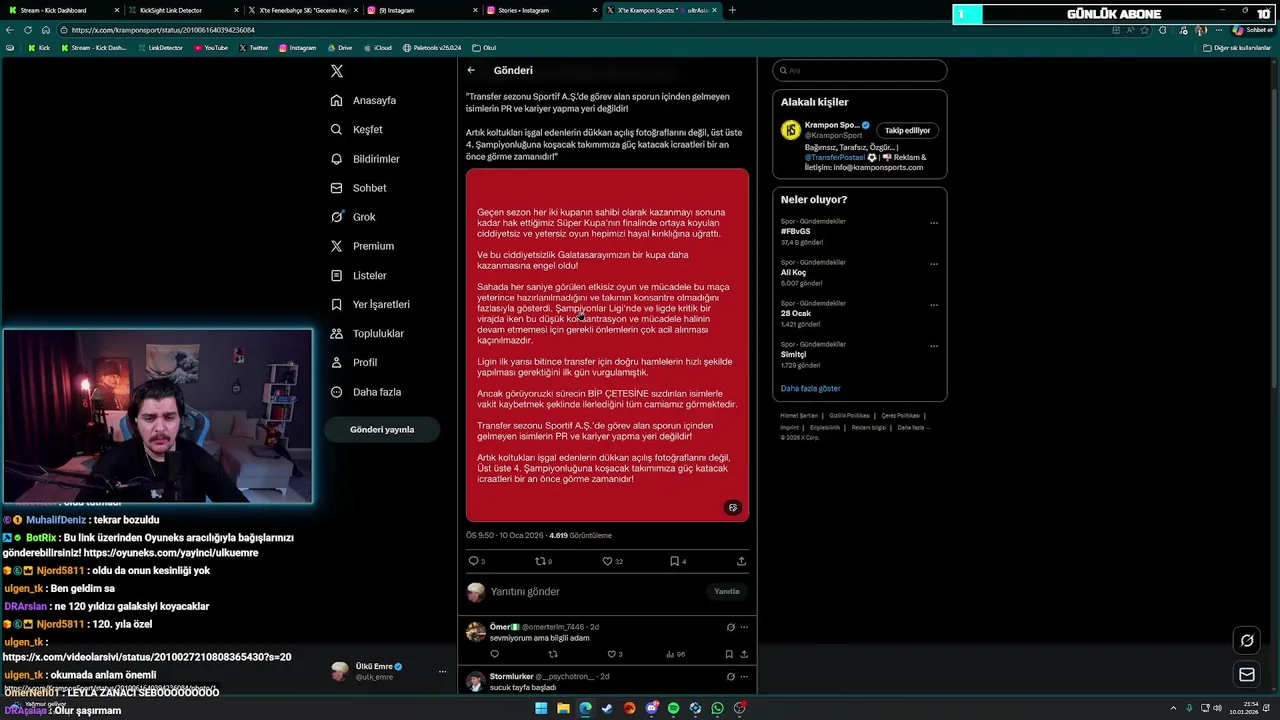This screenshot has width=1280, height=720.
Task: Open WhatsApp from taskbar
Action: [717, 708]
